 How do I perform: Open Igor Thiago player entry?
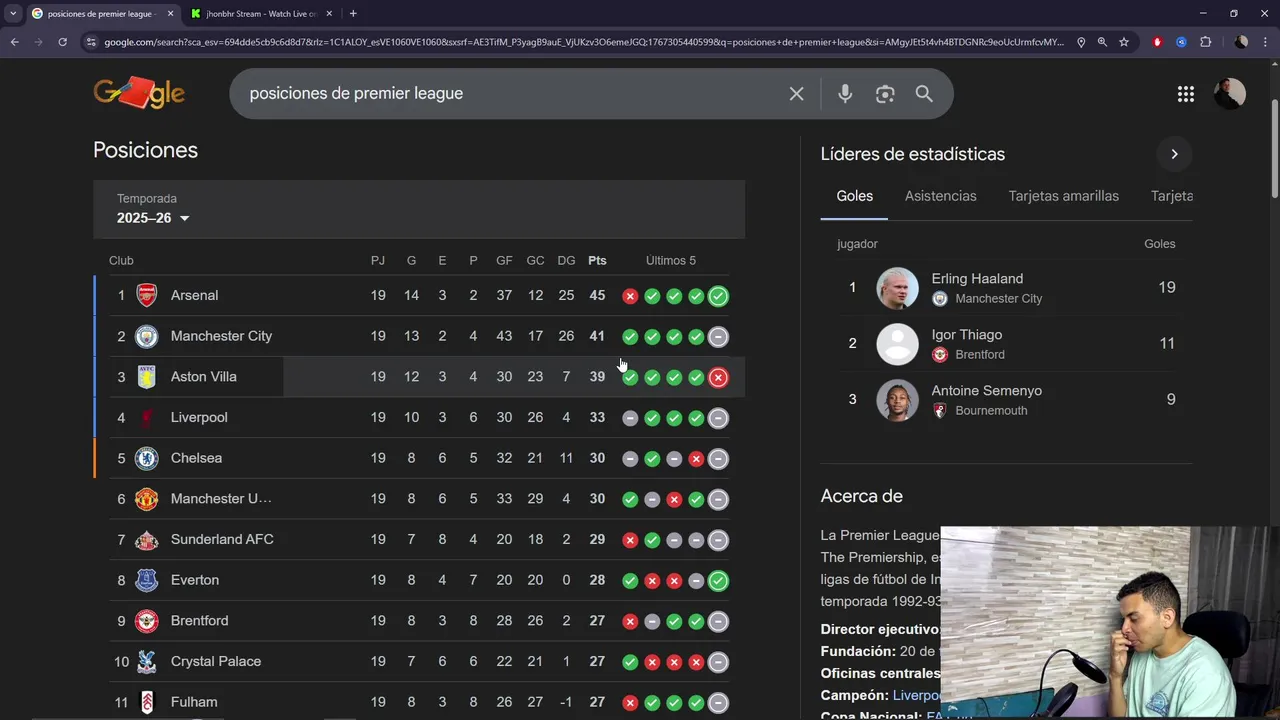pyautogui.click(x=1006, y=344)
